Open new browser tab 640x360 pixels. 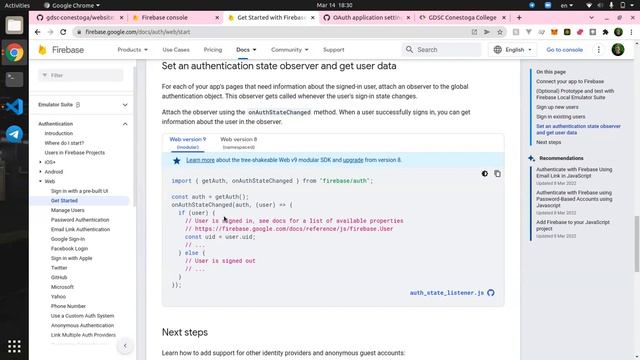coord(519,18)
